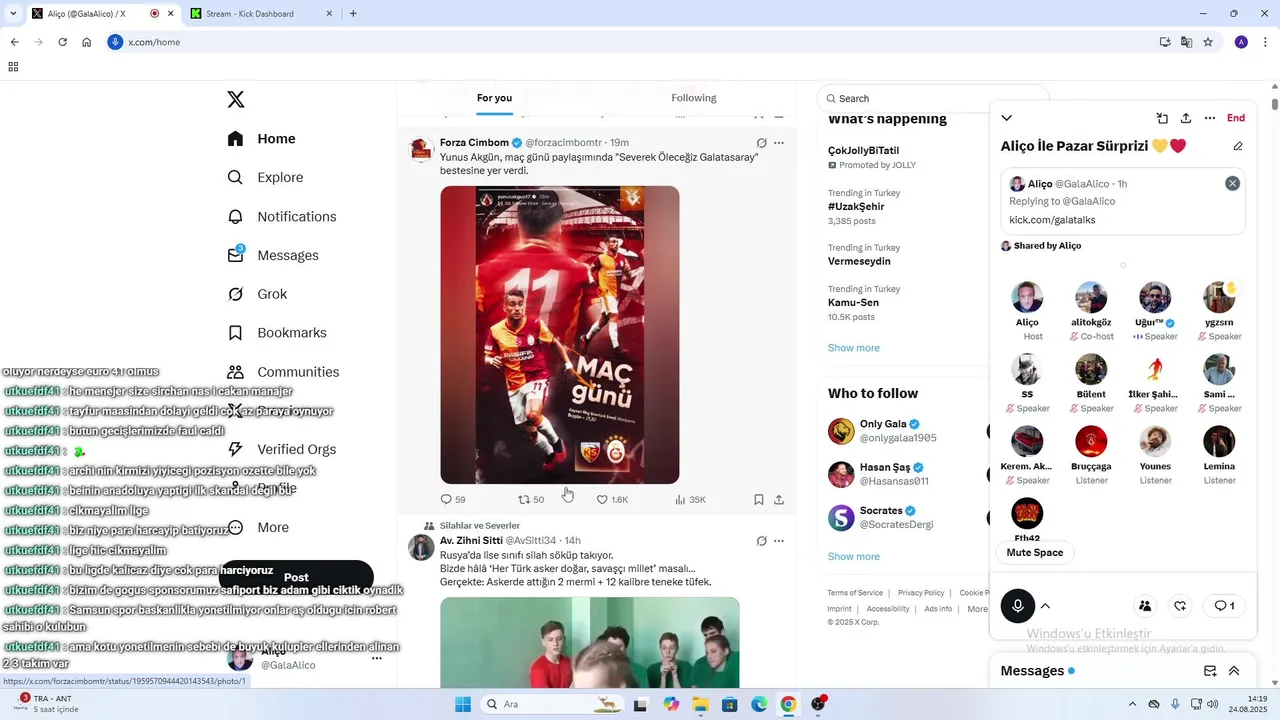Open the Vermeseydin trending topic
Viewport: 1280px width, 720px height.
tap(859, 261)
